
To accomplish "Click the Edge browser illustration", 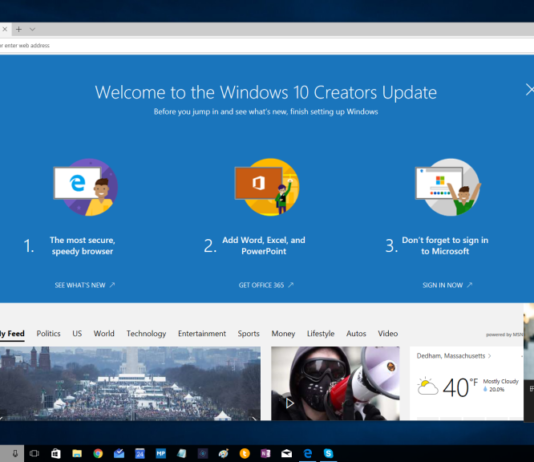I will click(86, 187).
